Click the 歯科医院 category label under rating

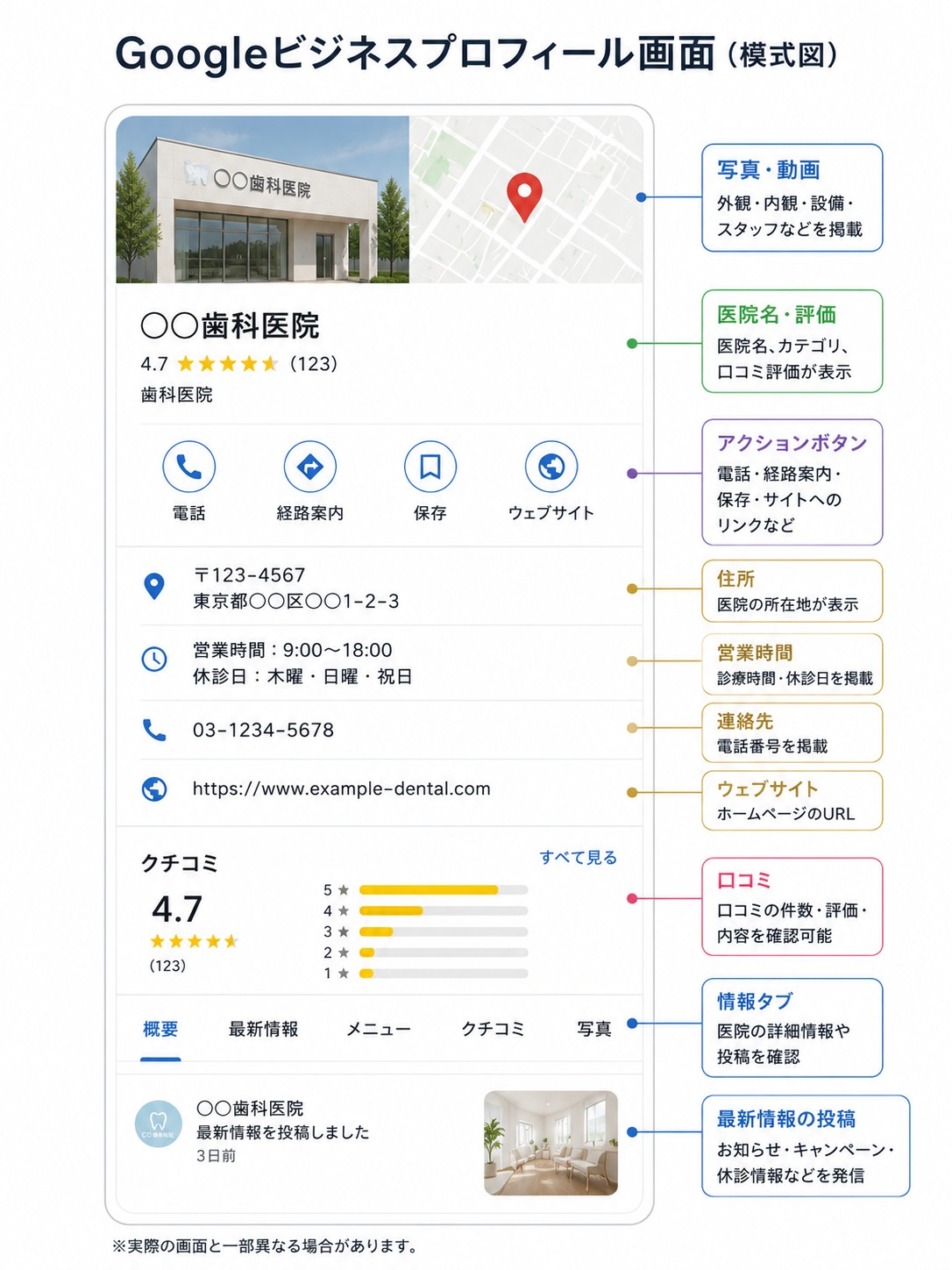[176, 395]
